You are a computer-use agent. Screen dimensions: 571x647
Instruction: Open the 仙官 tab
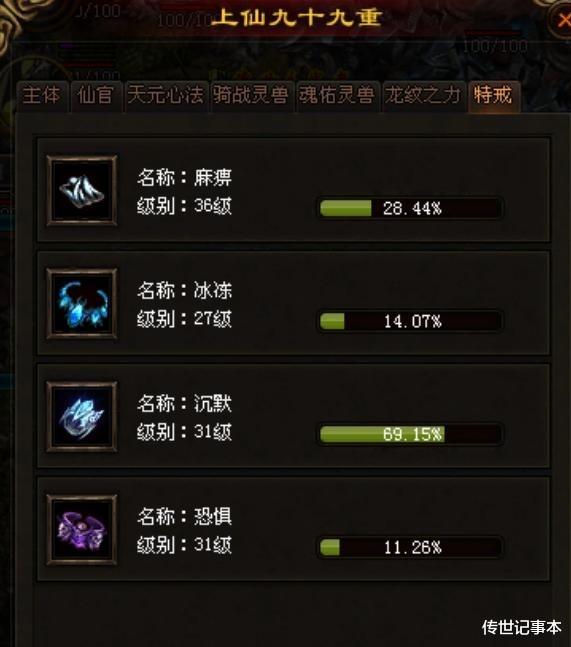96,96
